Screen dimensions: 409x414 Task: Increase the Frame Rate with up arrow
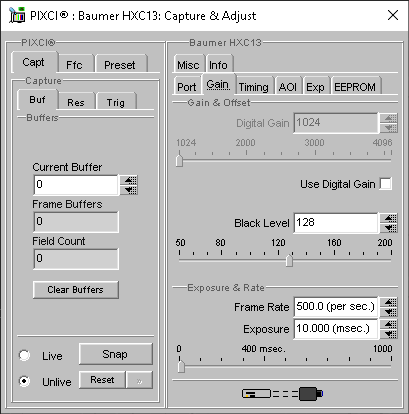click(389, 302)
